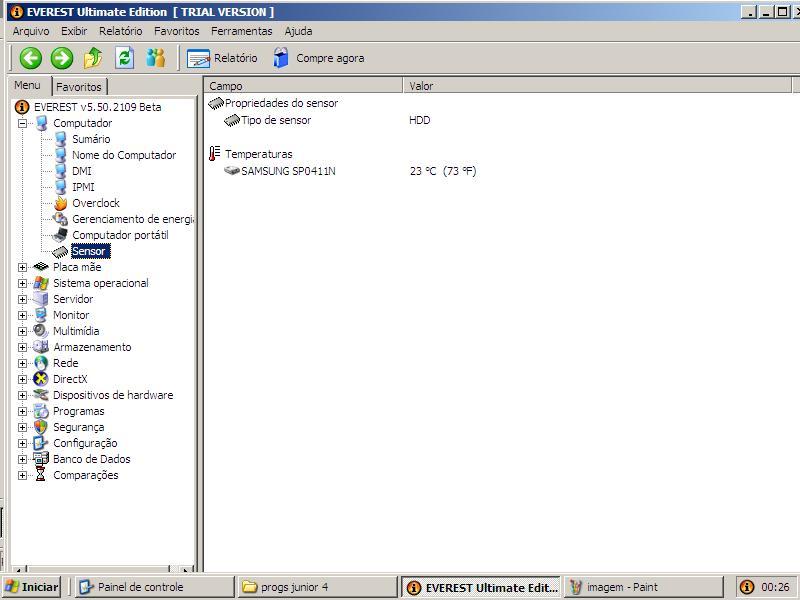This screenshot has height=600, width=800.
Task: Select Nome do Computador tree item
Action: pyautogui.click(x=124, y=155)
